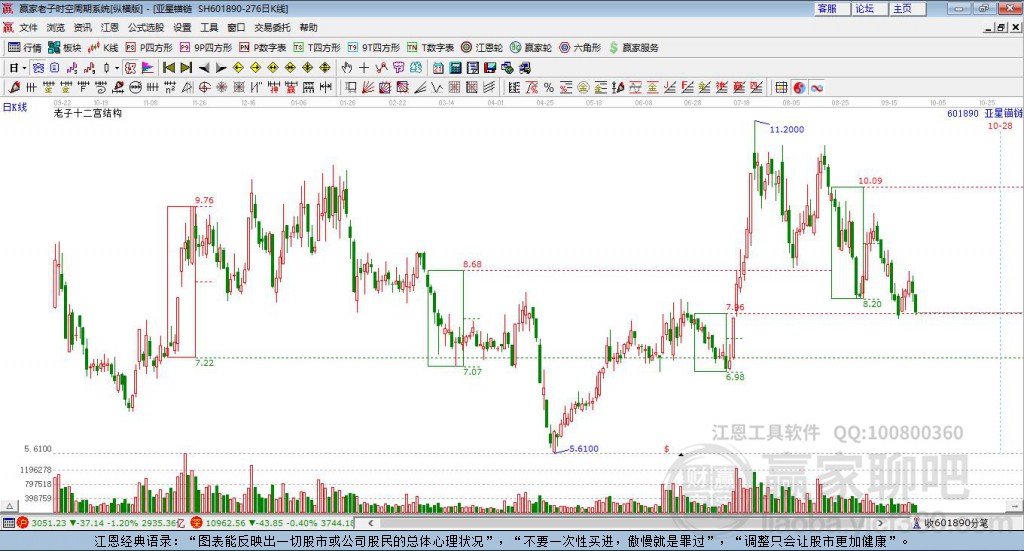Jump to last bar with skip-end icon
Image resolution: width=1024 pixels, height=551 pixels.
pyautogui.click(x=186, y=68)
